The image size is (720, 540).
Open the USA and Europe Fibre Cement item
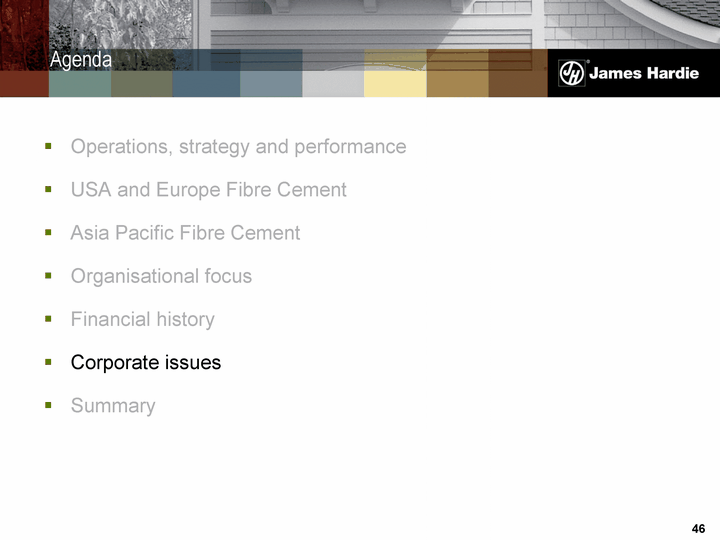208,190
